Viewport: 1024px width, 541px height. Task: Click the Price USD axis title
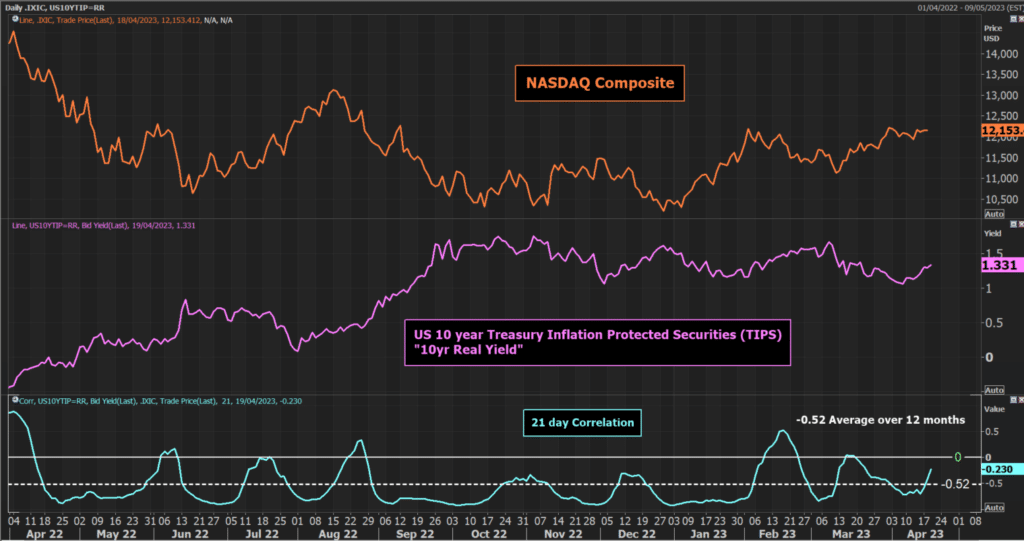993,33
